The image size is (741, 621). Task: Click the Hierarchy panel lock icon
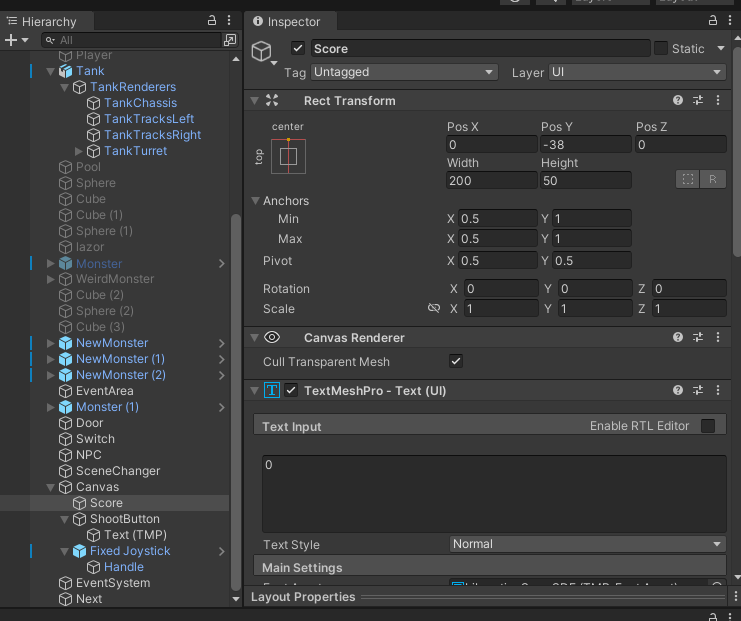[211, 21]
